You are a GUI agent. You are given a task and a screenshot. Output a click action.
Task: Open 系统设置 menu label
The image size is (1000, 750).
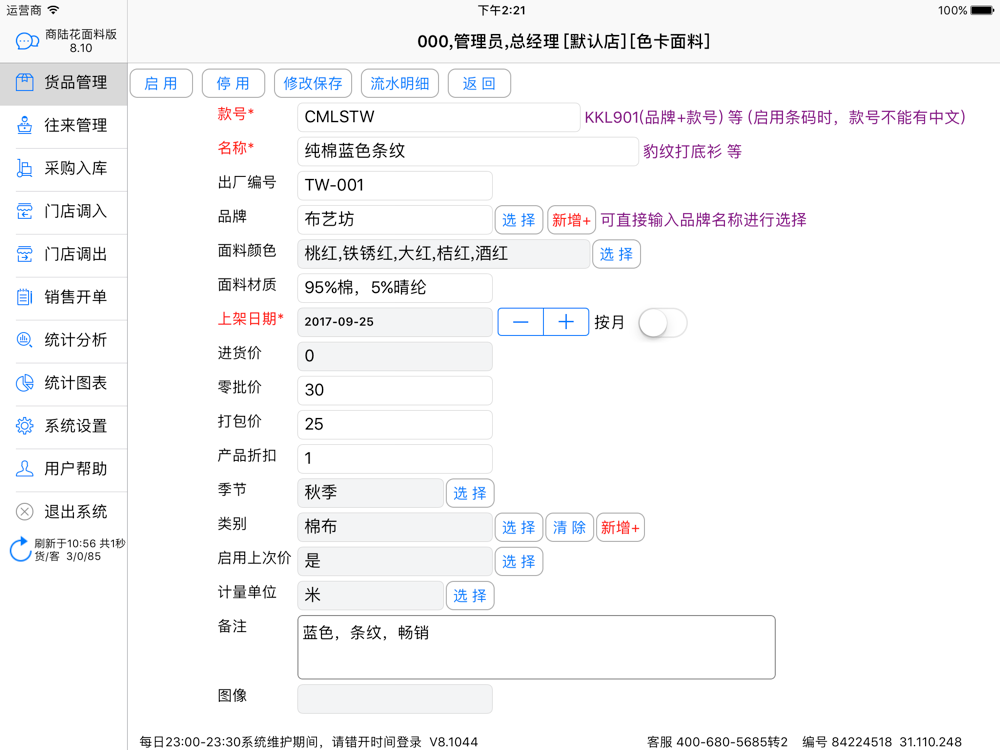(x=75, y=426)
